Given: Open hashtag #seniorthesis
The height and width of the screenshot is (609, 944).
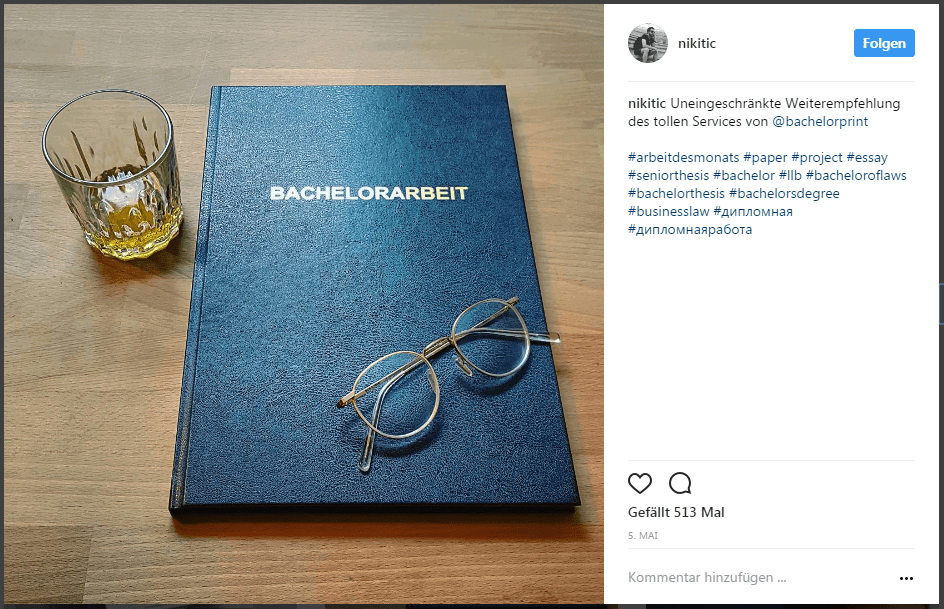Looking at the screenshot, I should pos(668,176).
